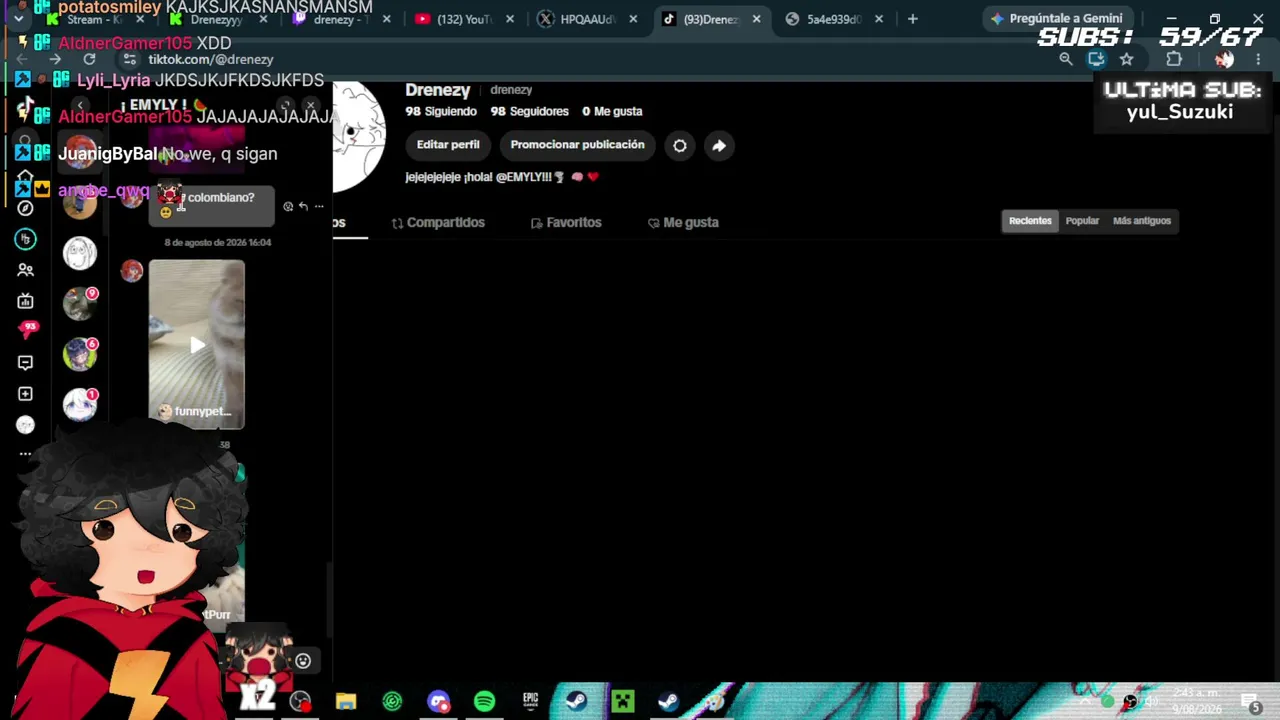Open TikTok Explore compass icon in sidebar

[x=26, y=208]
